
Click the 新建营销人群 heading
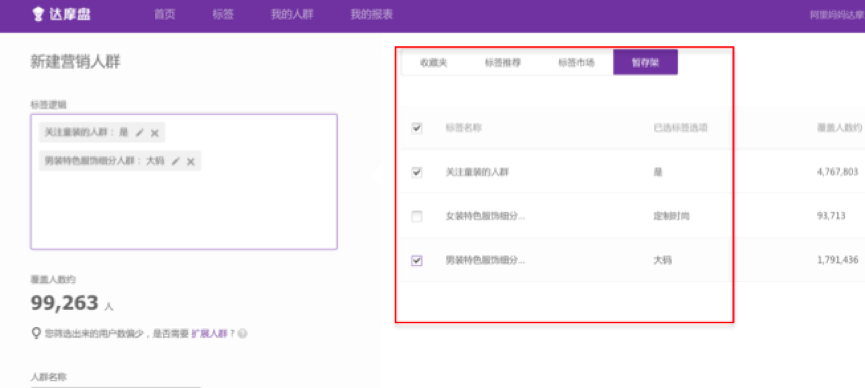(x=75, y=62)
